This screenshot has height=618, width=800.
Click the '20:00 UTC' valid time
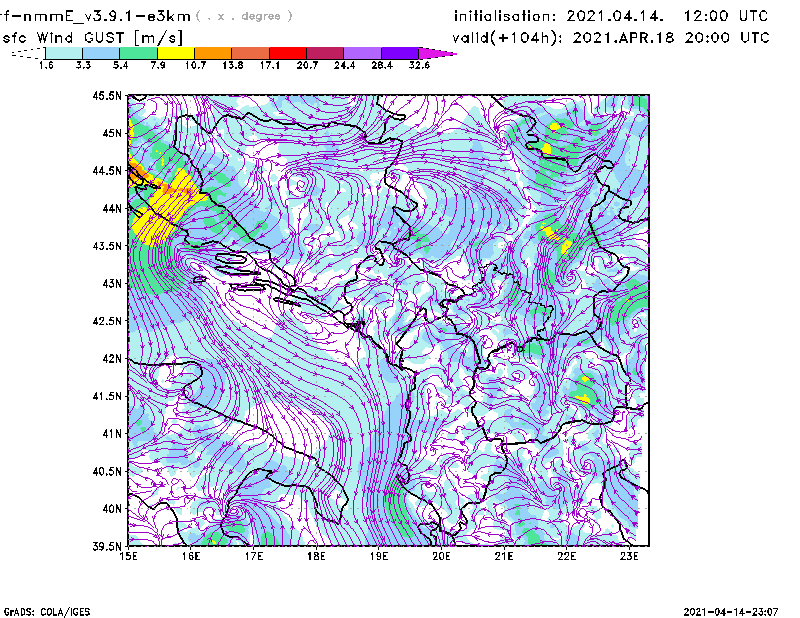pyautogui.click(x=727, y=38)
